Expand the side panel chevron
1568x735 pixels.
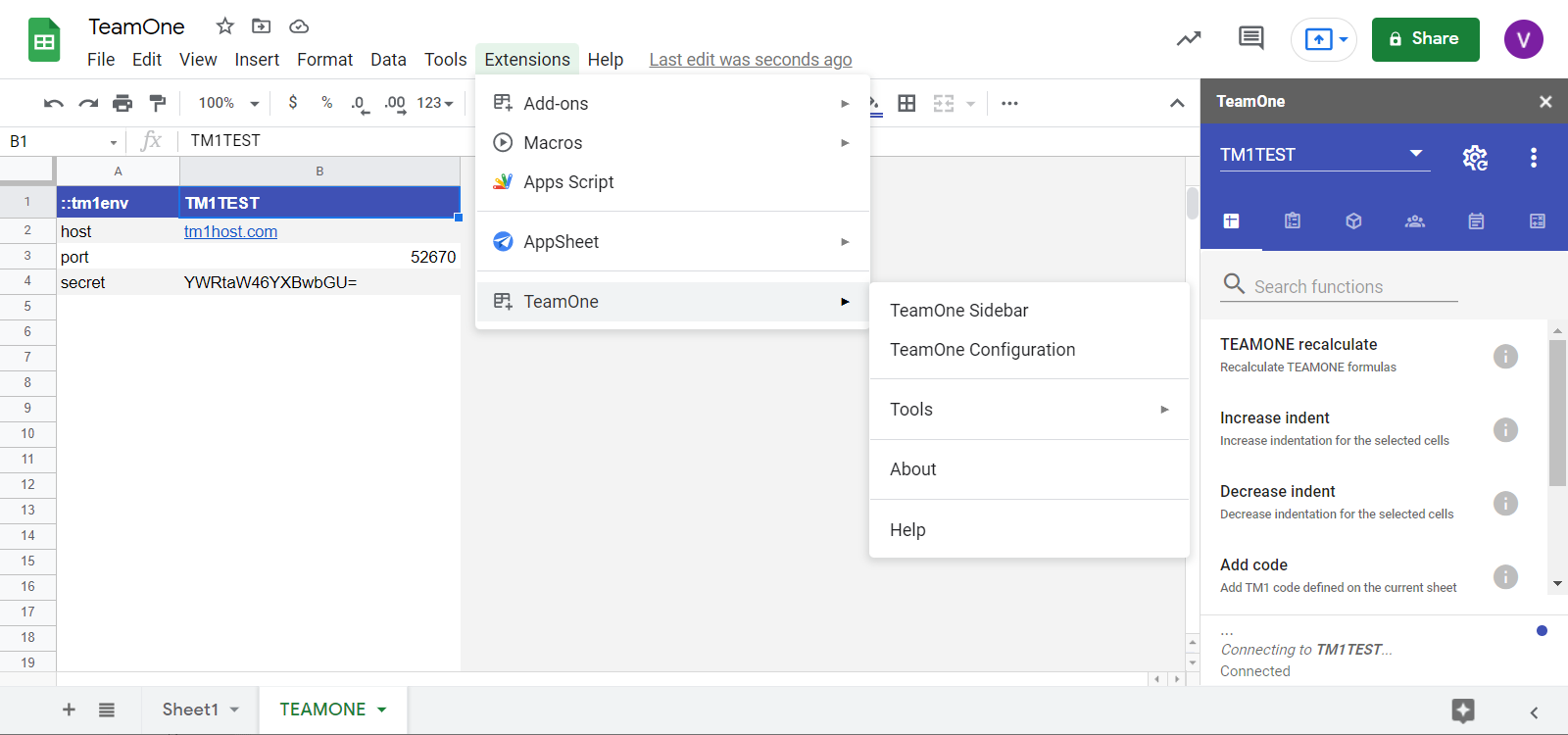tap(1535, 712)
